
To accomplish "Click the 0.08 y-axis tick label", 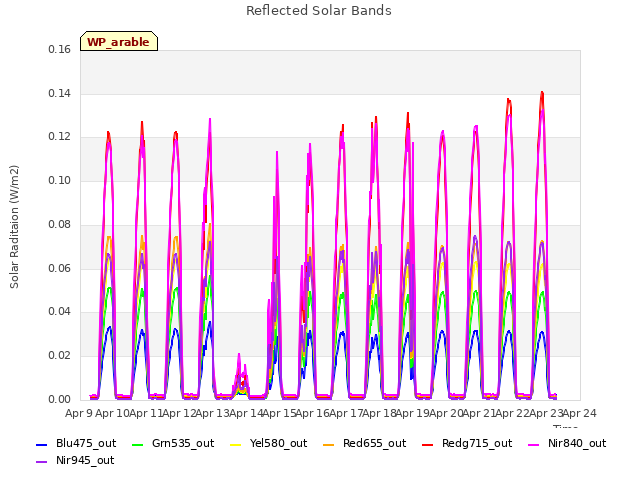I will (x=59, y=224).
